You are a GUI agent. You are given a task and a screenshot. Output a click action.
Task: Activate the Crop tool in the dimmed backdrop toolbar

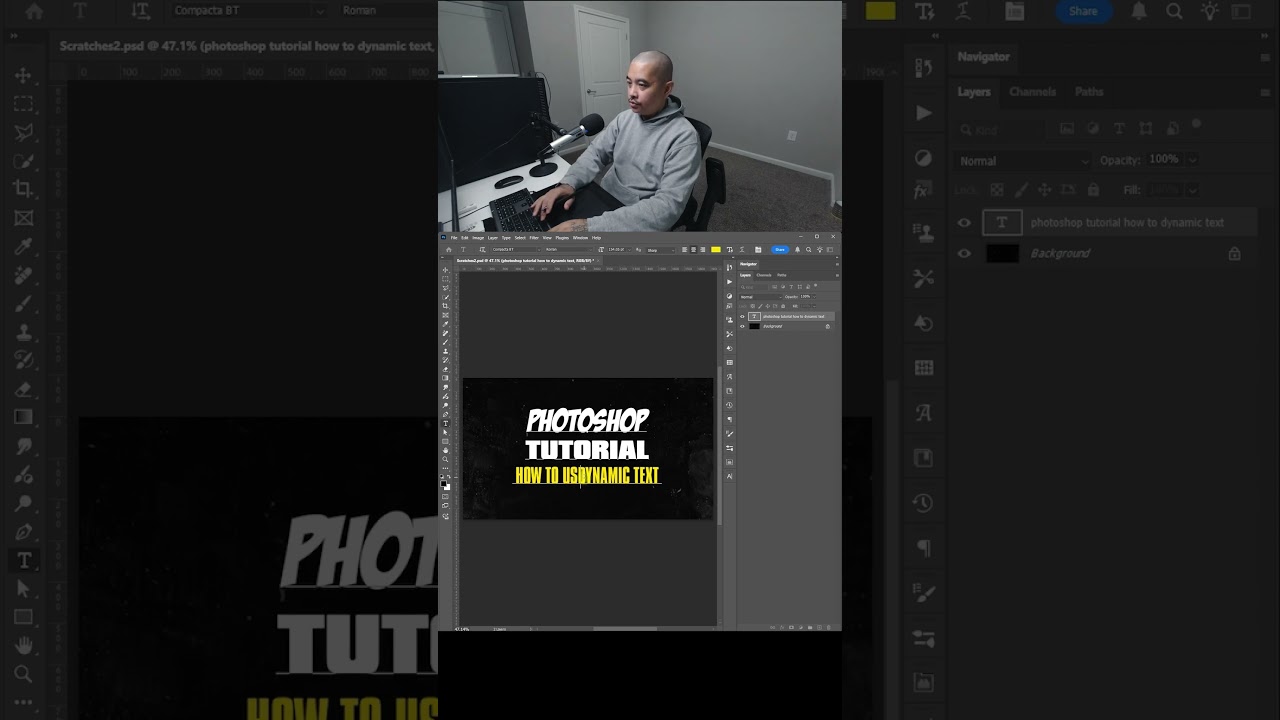click(x=23, y=189)
